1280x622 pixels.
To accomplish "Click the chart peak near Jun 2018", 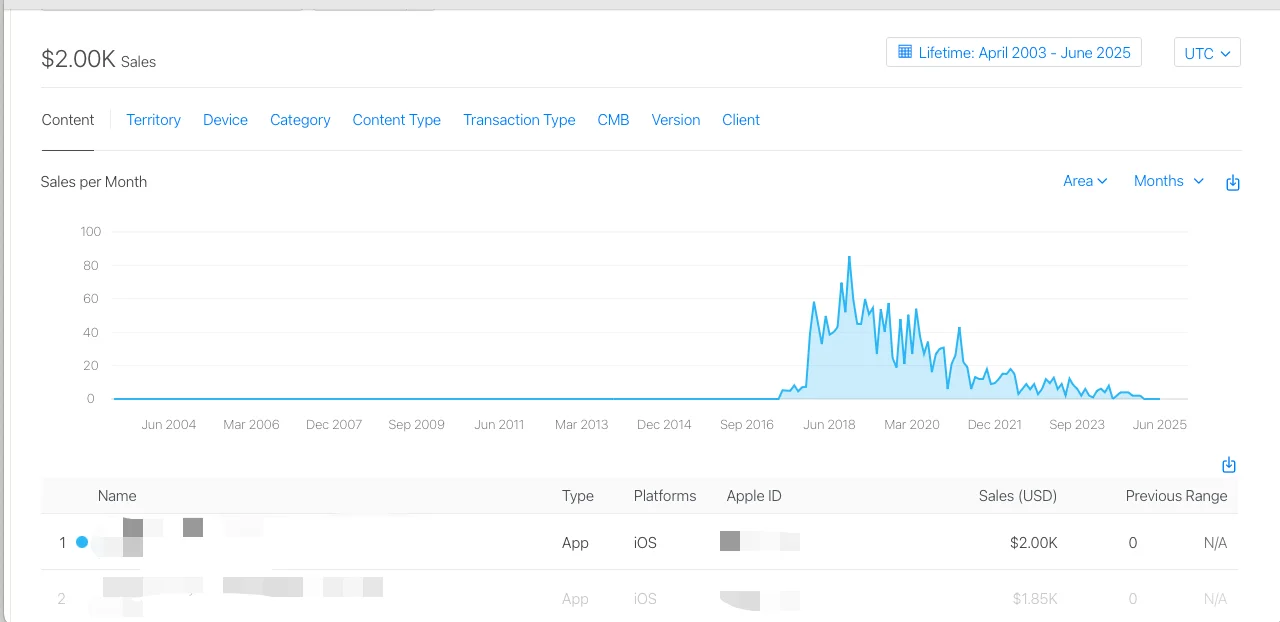I will [x=849, y=258].
